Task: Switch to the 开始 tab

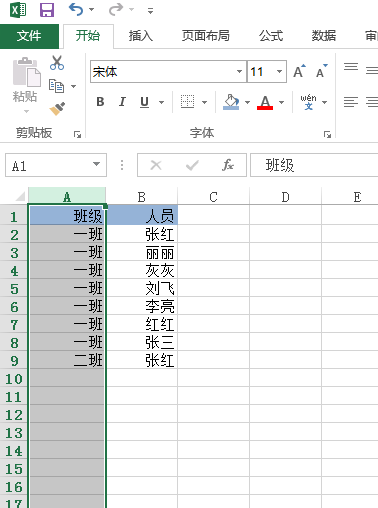Action: 88,36
